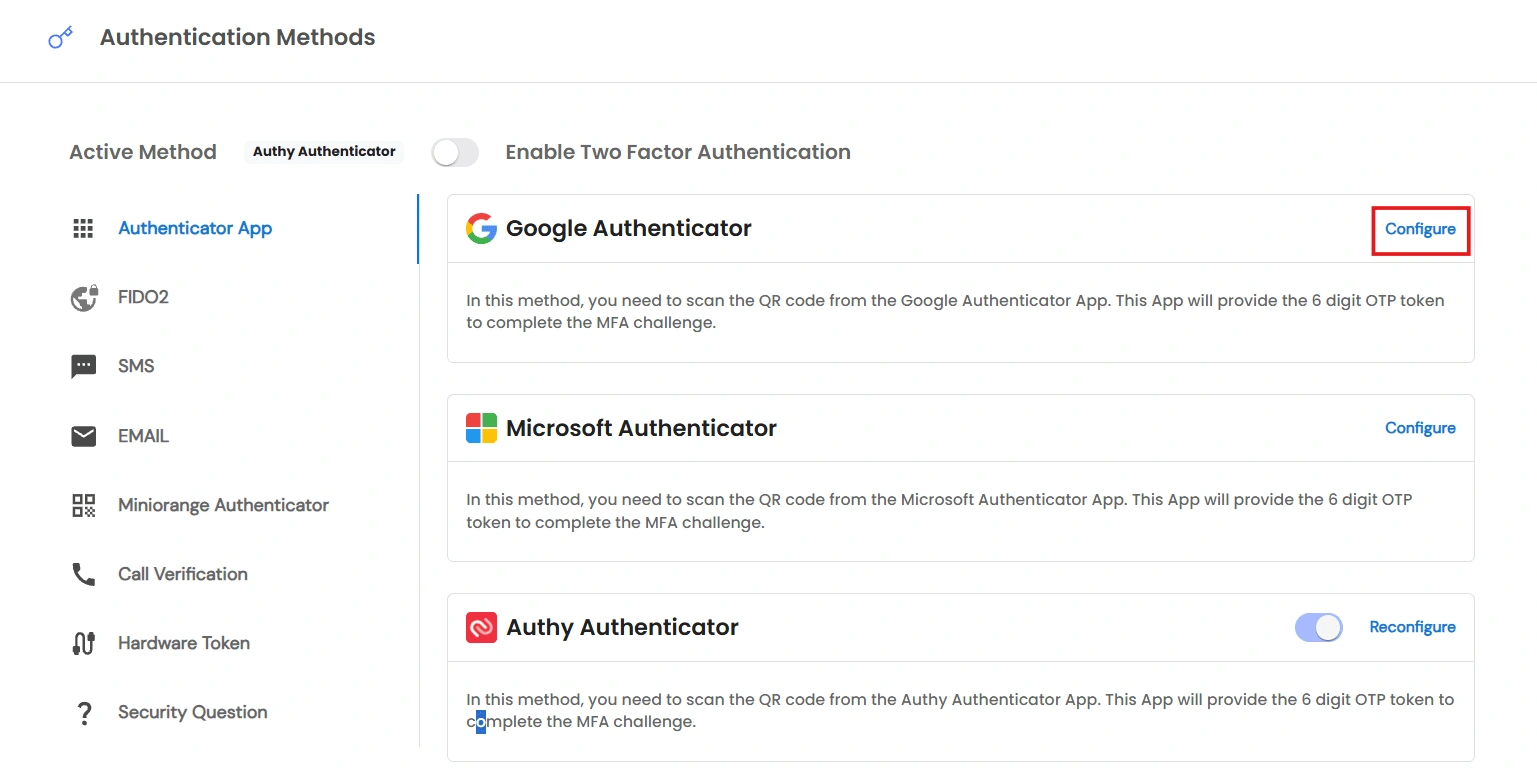Click the key icon beside Authentication Methods

pyautogui.click(x=61, y=38)
